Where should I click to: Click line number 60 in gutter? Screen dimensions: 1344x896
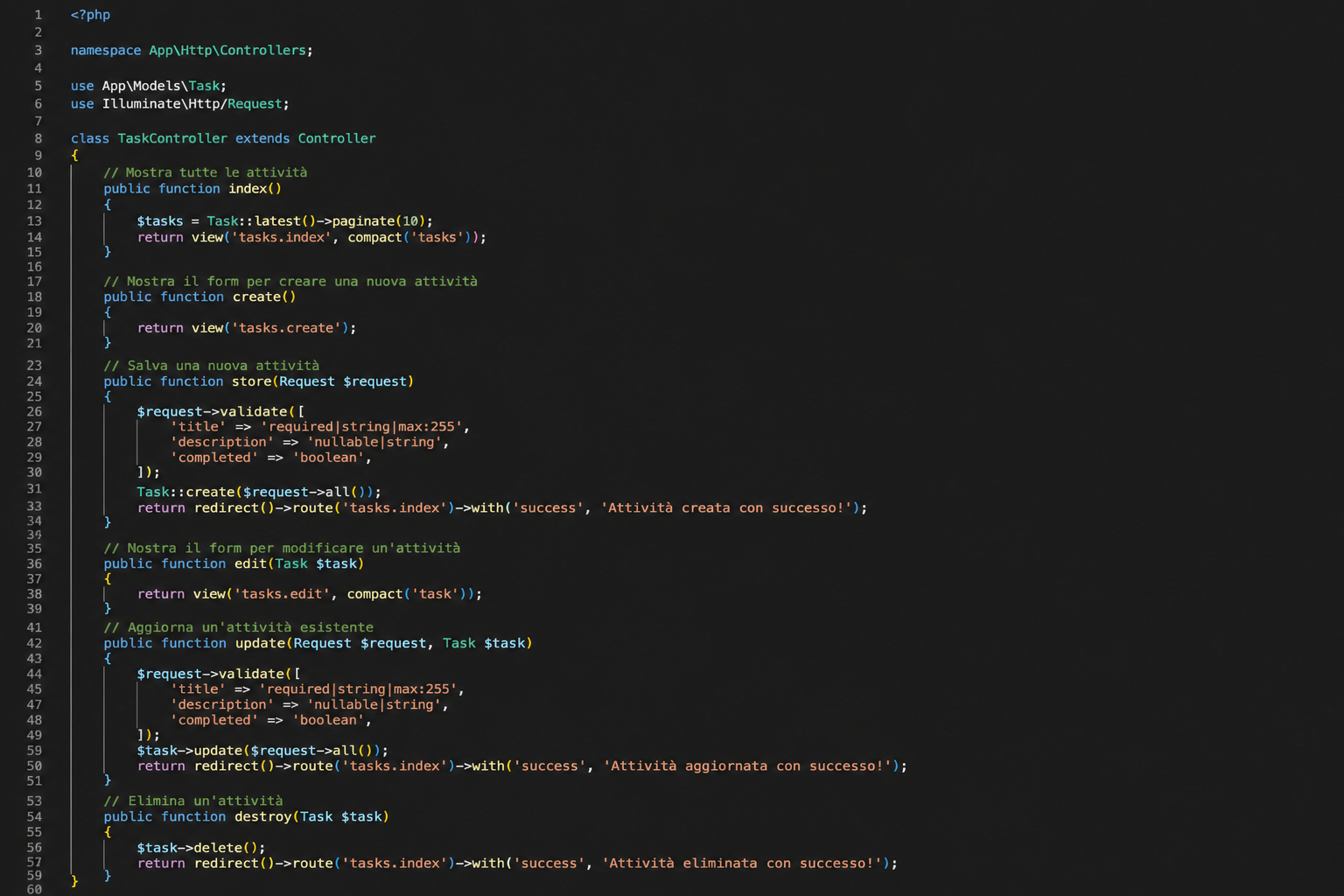click(x=34, y=889)
